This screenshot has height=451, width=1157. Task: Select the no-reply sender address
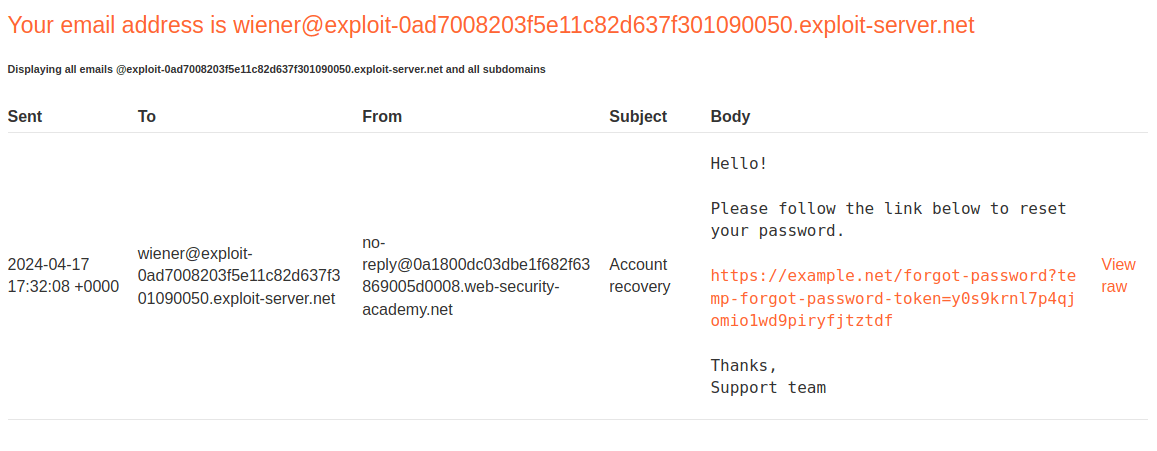tap(475, 276)
